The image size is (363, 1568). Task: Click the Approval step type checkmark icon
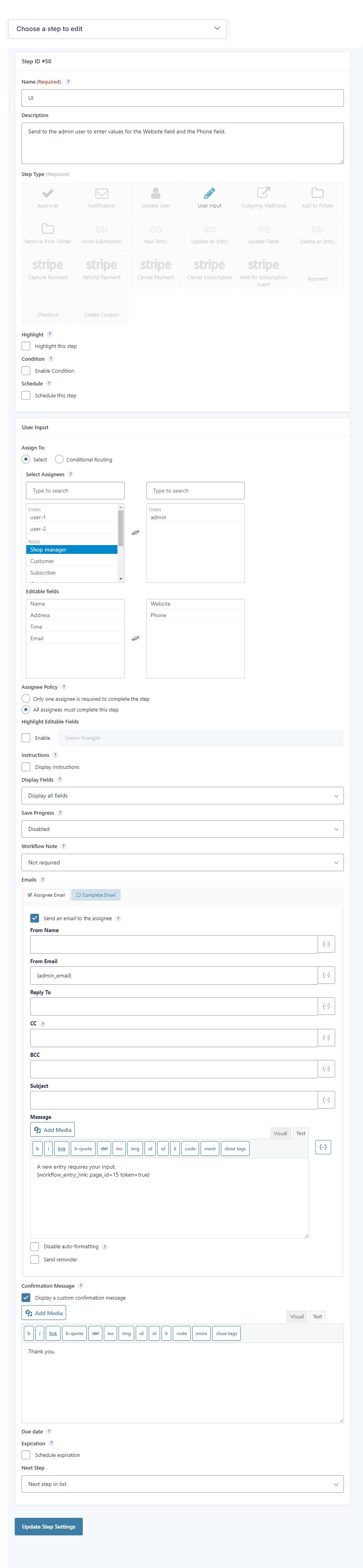point(47,194)
